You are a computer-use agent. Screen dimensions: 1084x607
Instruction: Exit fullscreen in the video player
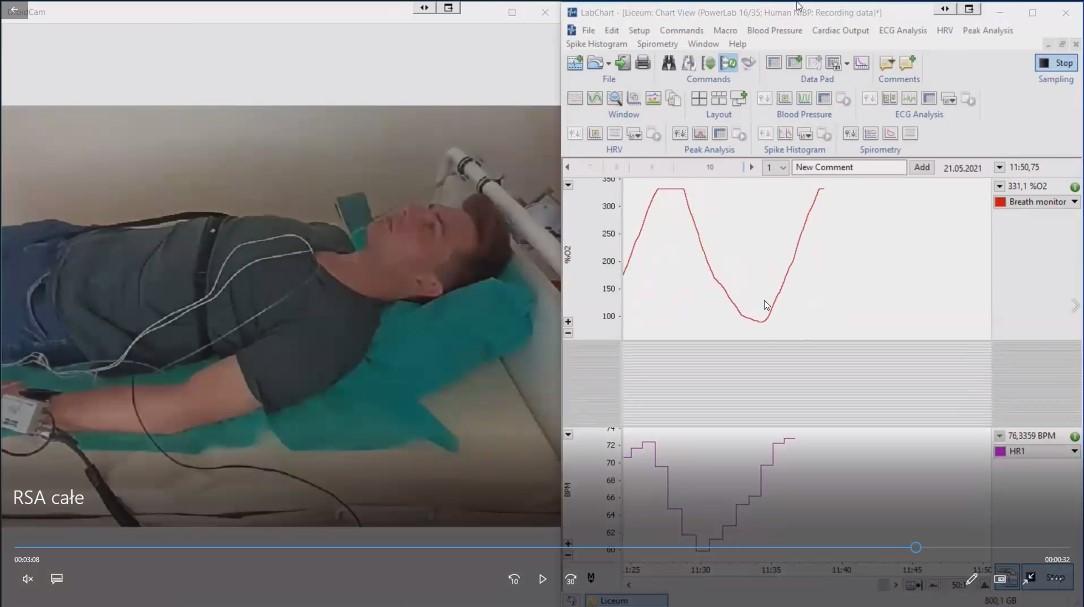(x=1029, y=579)
